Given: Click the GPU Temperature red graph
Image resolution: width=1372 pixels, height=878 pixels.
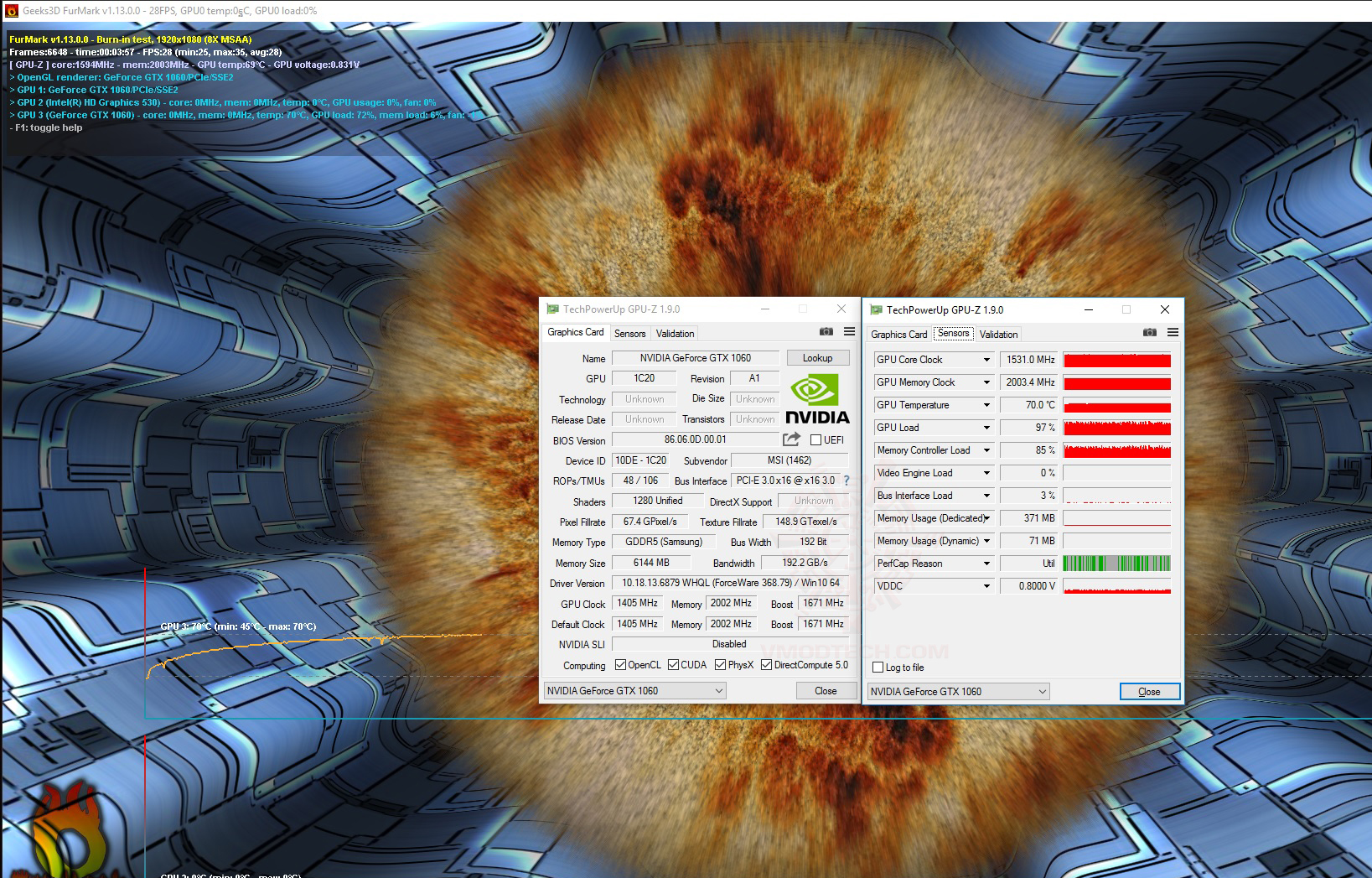Looking at the screenshot, I should pyautogui.click(x=1117, y=405).
